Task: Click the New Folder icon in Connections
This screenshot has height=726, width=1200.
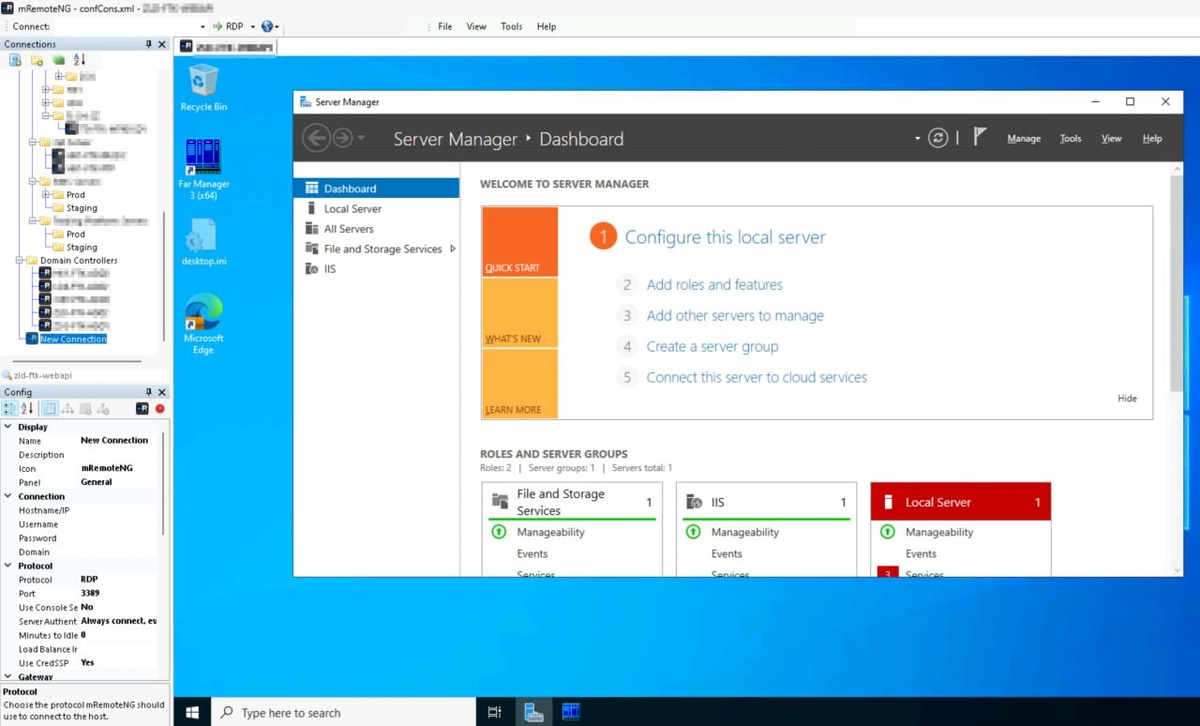Action: click(x=37, y=60)
